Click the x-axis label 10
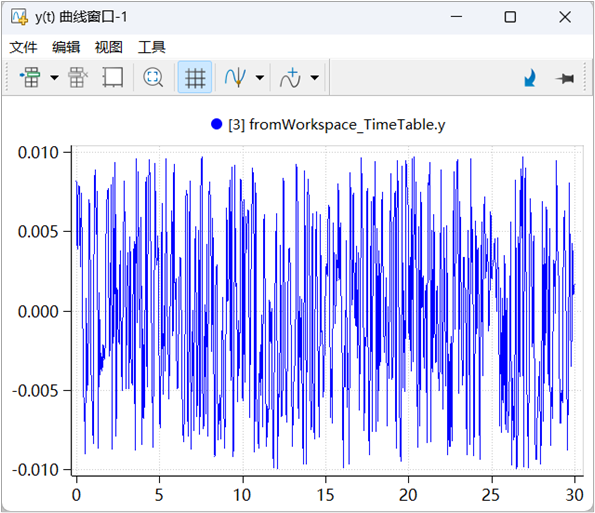 point(242,495)
